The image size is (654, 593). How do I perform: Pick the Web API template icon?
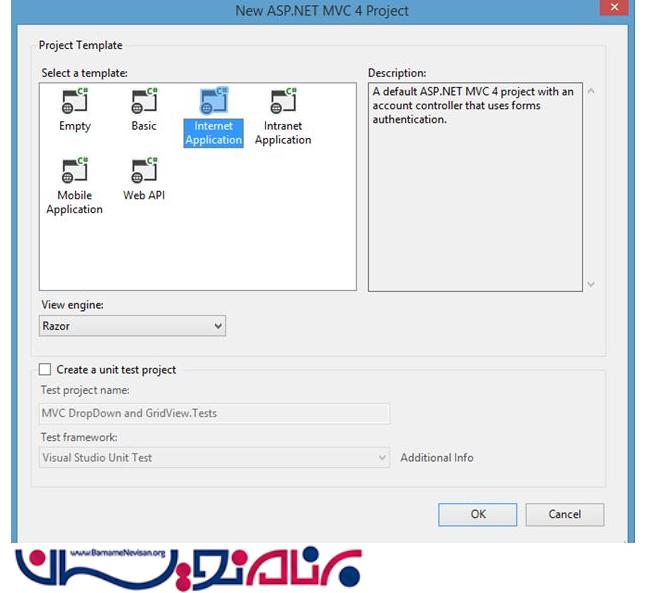(144, 170)
